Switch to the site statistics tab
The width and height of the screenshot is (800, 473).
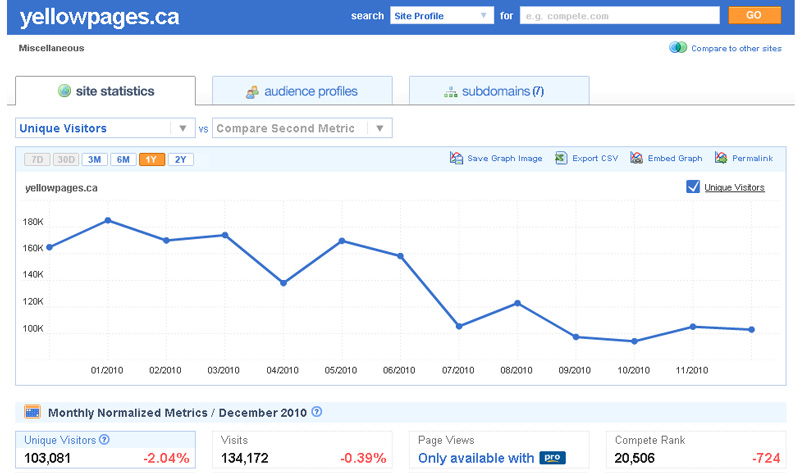click(x=106, y=91)
